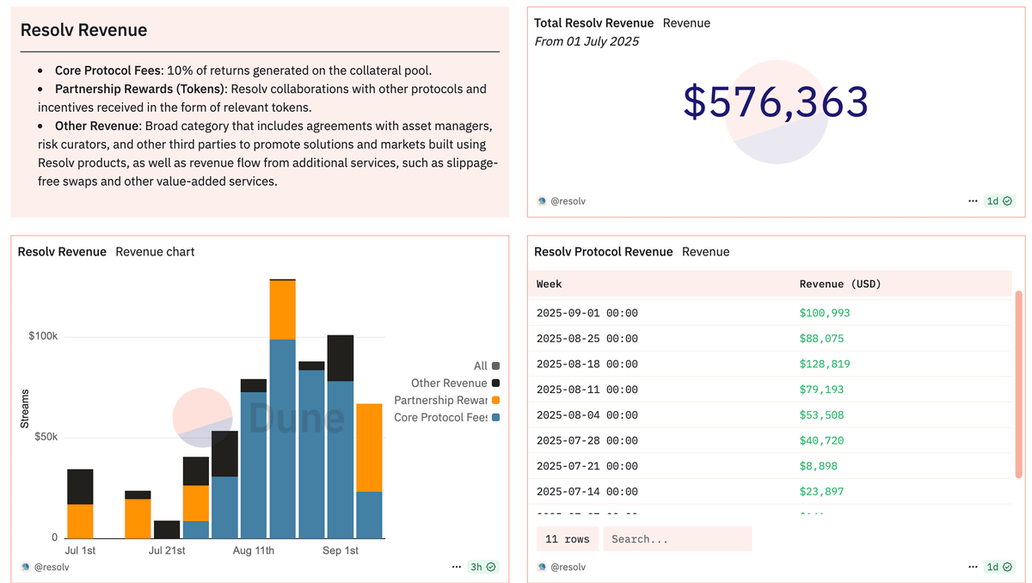1032x583 pixels.
Task: Select the $40,720 revenue cell
Action: click(821, 441)
